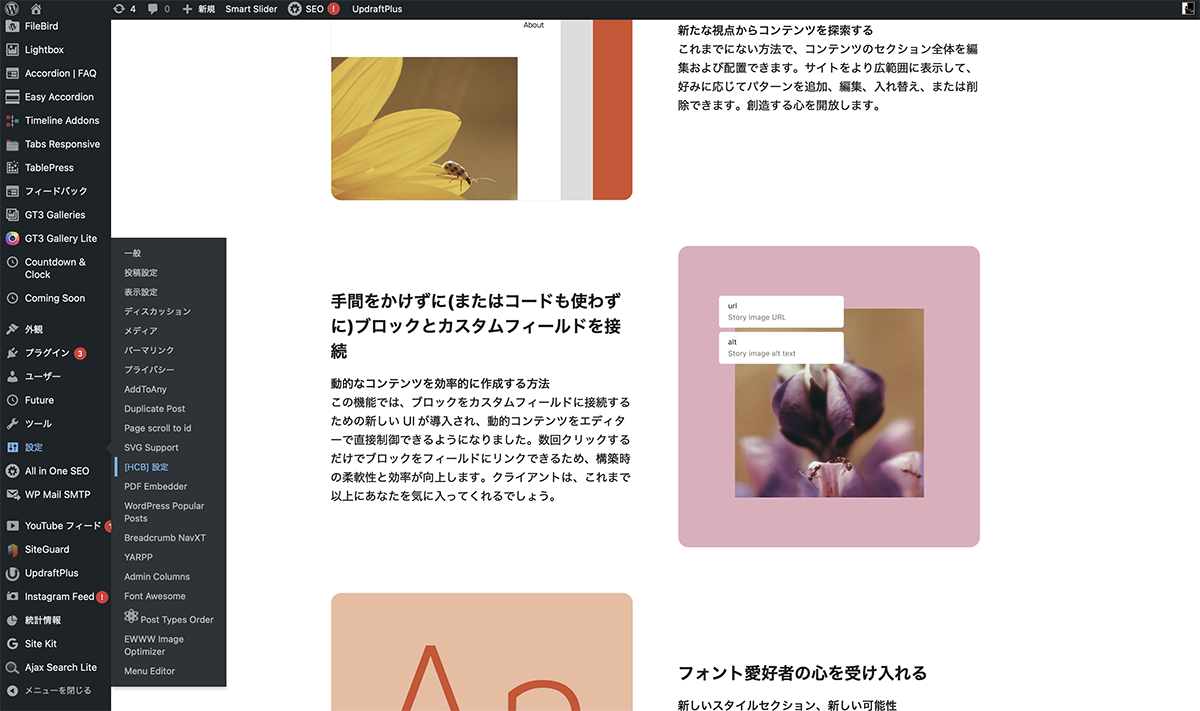This screenshot has width=1200, height=711.
Task: Open UpdraftPlus from the top admin bar
Action: (x=377, y=9)
